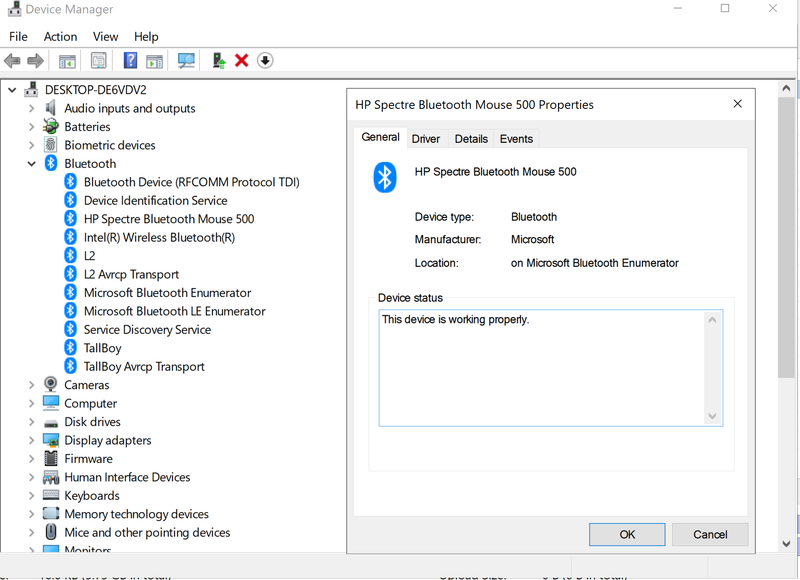Image resolution: width=800 pixels, height=580 pixels.
Task: Click the keyboard icon next to Keyboards
Action: (x=51, y=495)
